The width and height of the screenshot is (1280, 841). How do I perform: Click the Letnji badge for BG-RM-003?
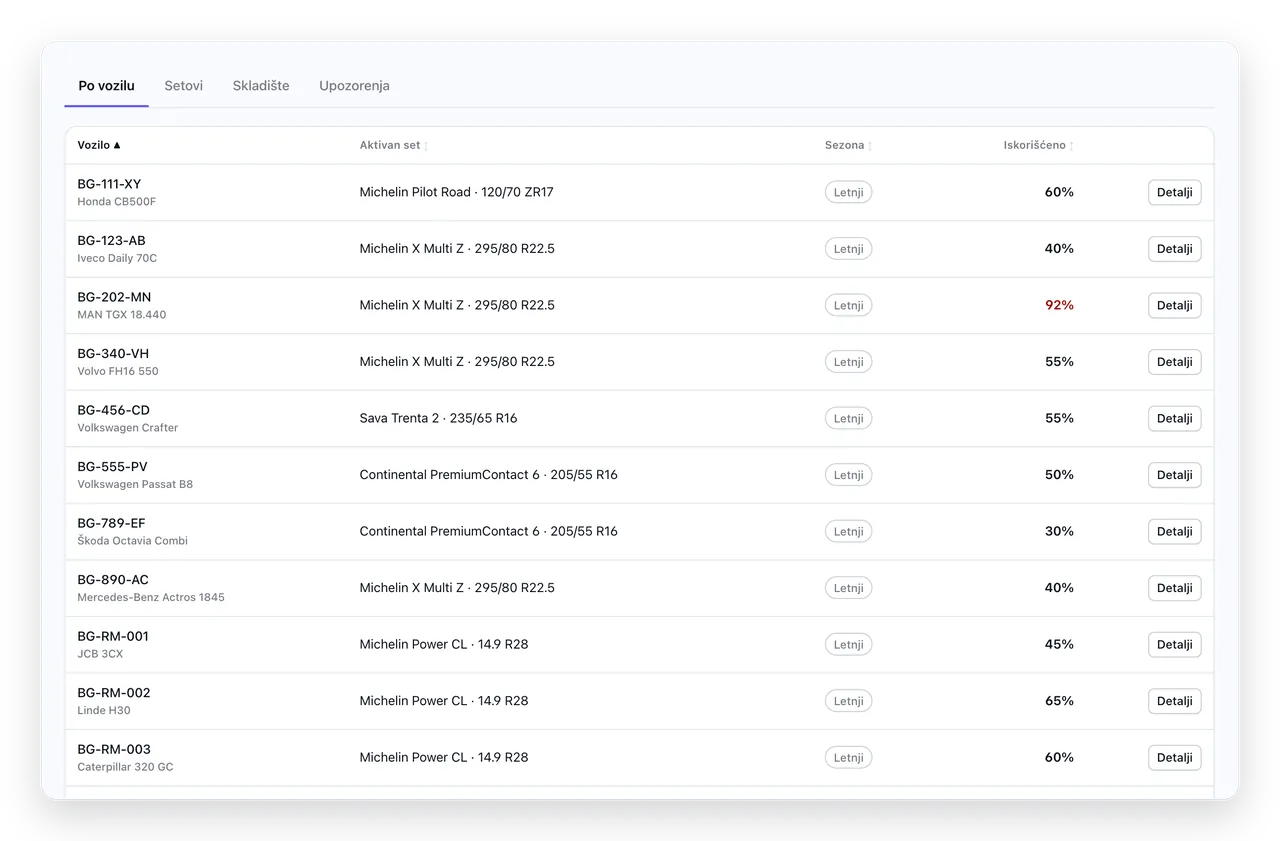click(x=848, y=757)
